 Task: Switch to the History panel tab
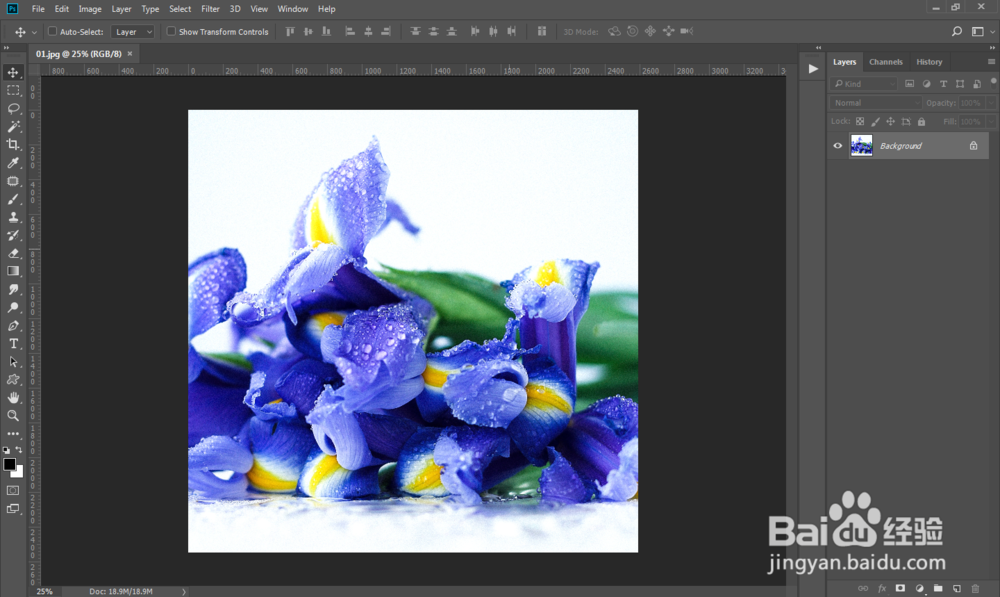pos(929,62)
